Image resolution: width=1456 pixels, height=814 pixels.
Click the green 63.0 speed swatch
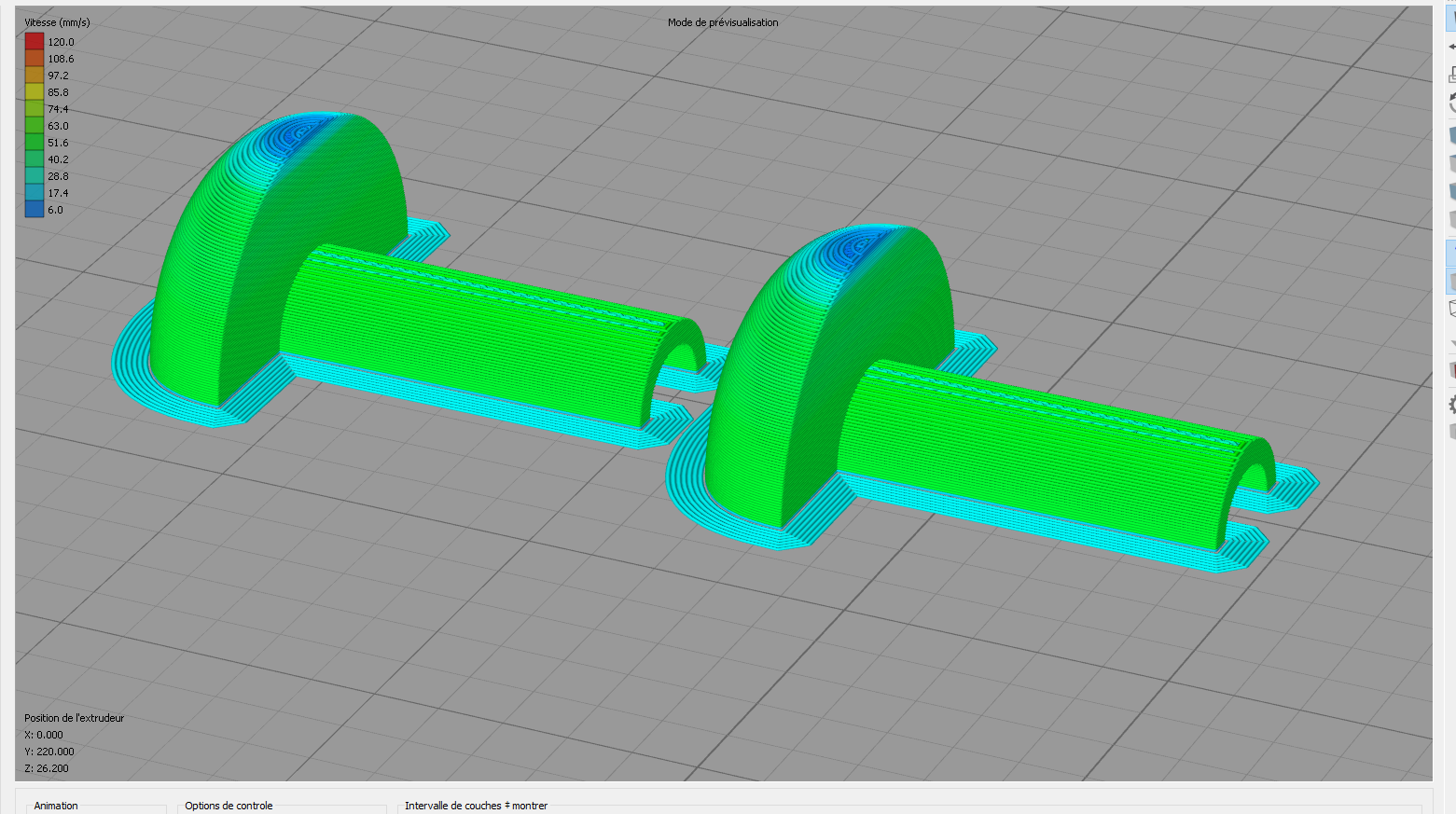(35, 125)
